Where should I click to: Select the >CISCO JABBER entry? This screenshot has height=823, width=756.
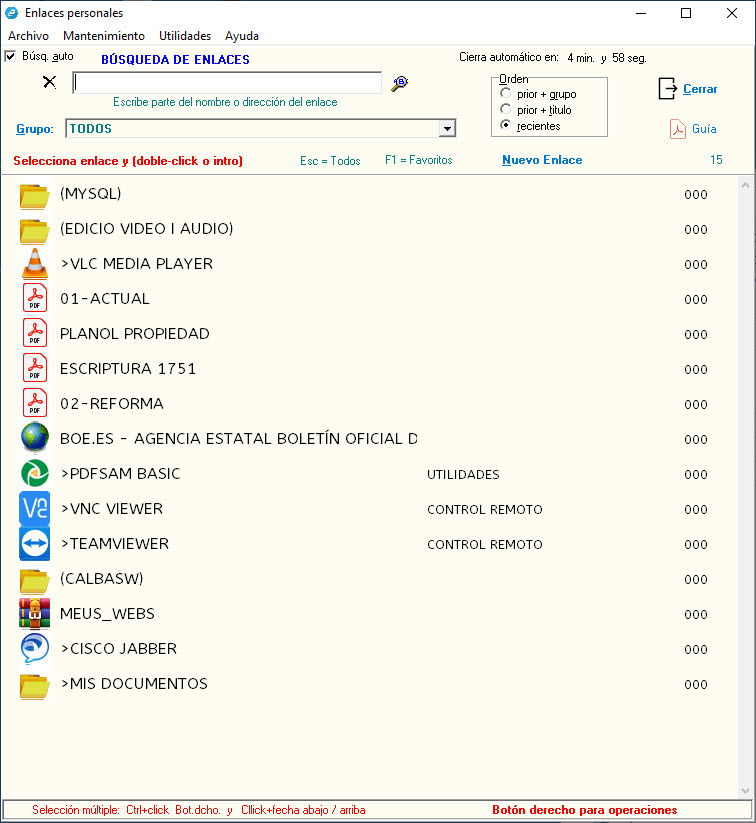pyautogui.click(x=118, y=649)
